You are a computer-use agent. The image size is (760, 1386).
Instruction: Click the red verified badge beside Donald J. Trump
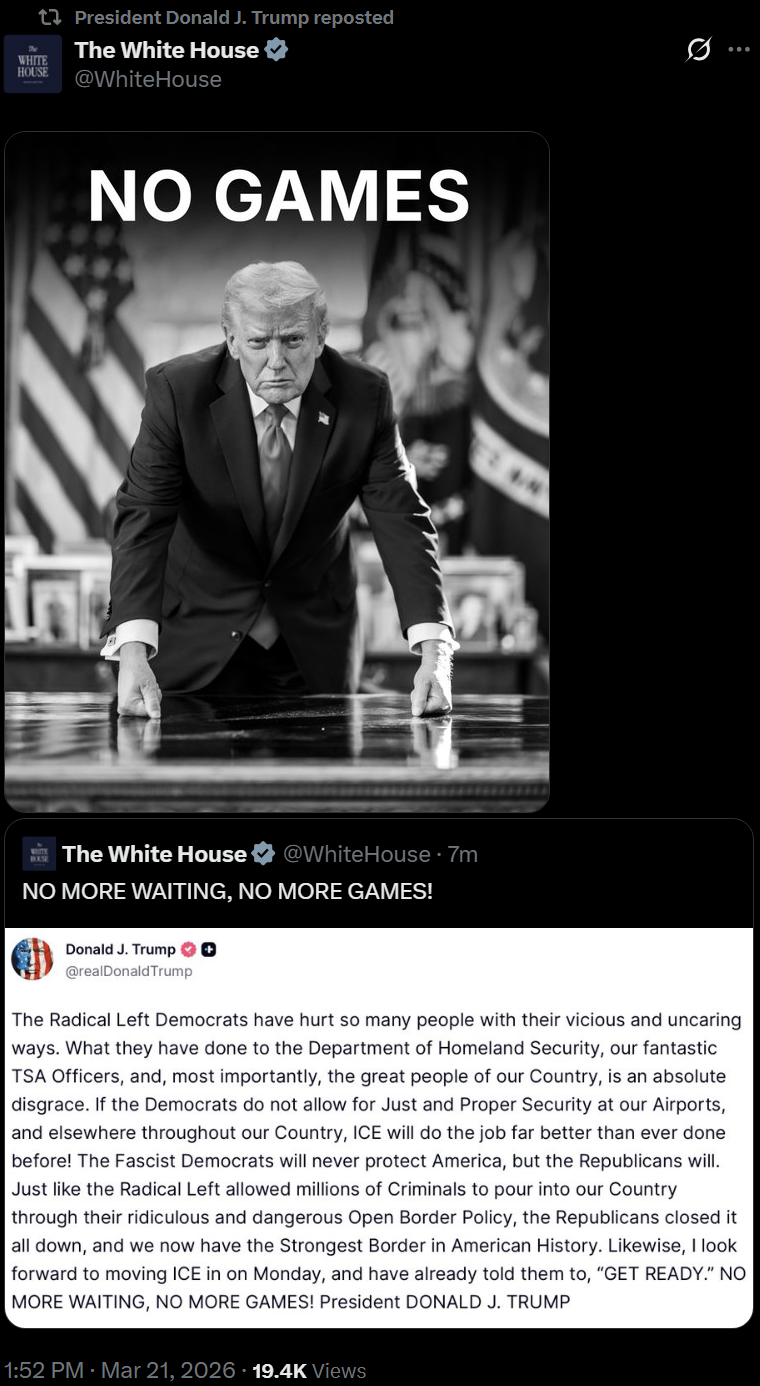188,950
